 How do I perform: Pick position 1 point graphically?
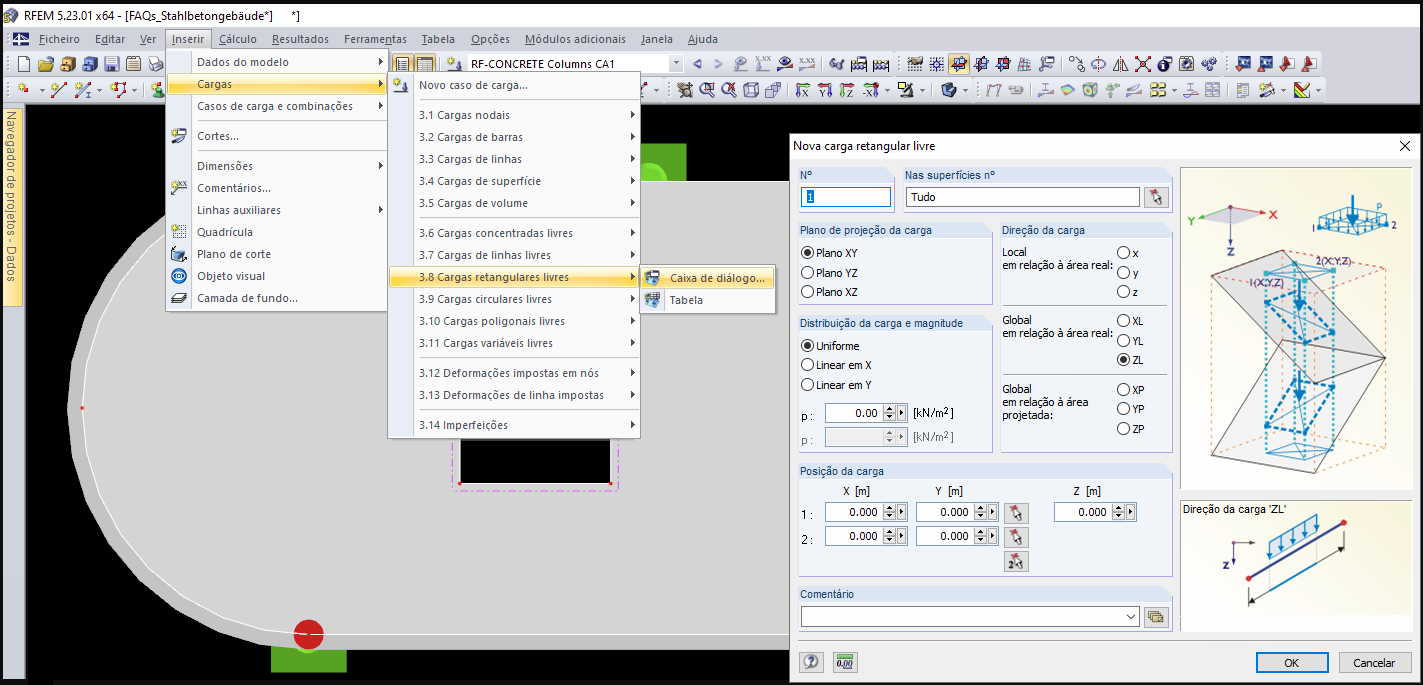(1016, 512)
